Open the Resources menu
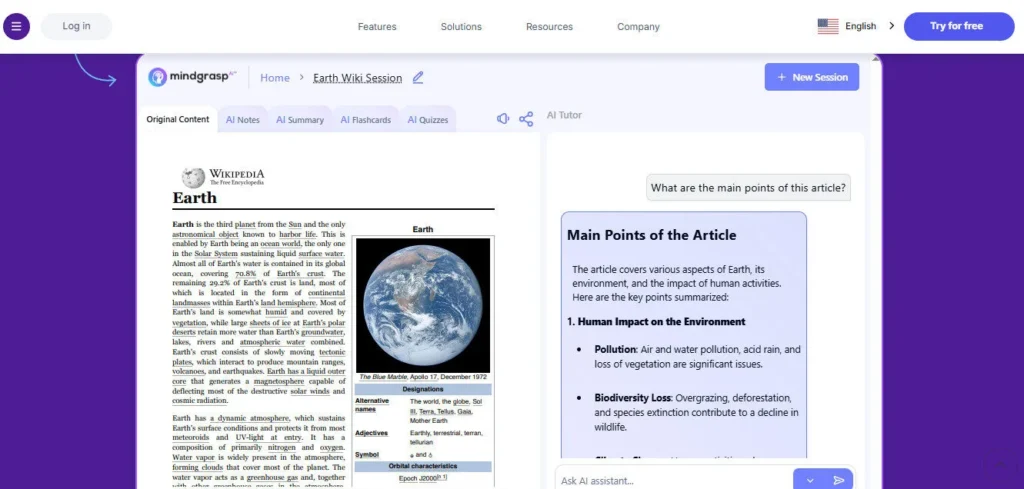Image resolution: width=1024 pixels, height=489 pixels. pyautogui.click(x=549, y=27)
